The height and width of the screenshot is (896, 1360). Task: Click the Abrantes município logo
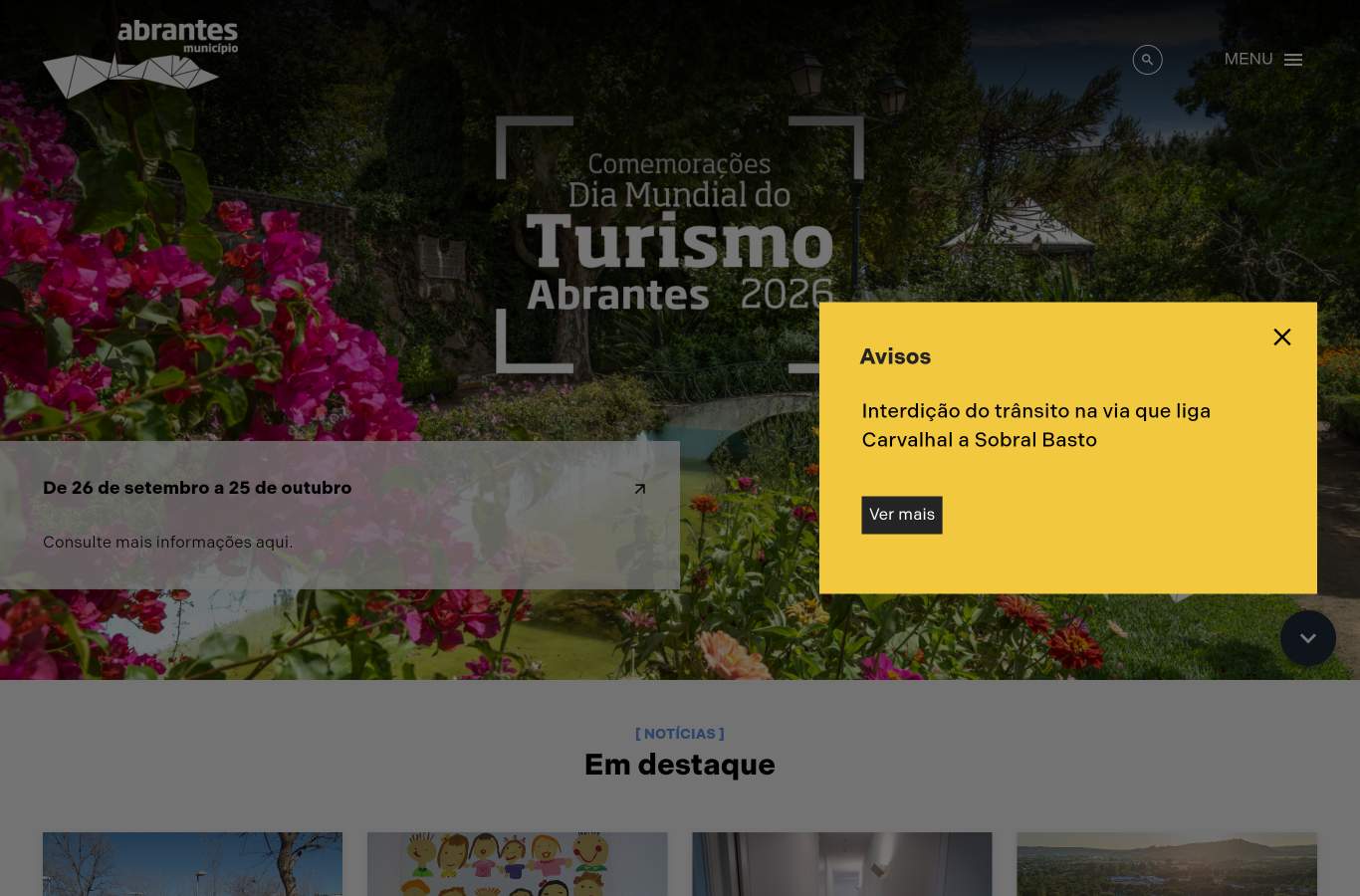pos(140,60)
